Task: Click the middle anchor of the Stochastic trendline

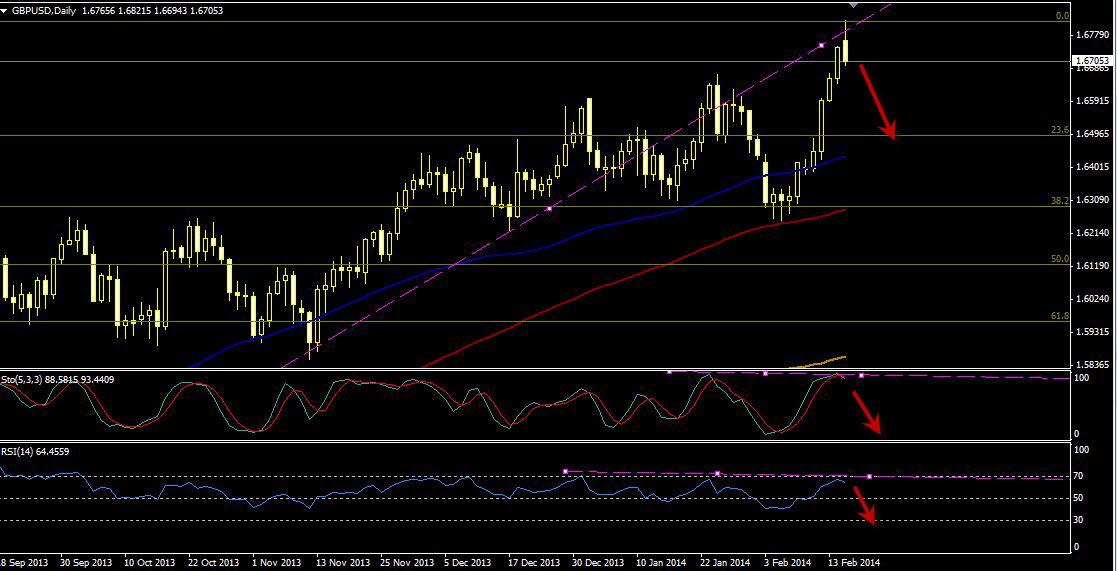Action: (x=765, y=373)
